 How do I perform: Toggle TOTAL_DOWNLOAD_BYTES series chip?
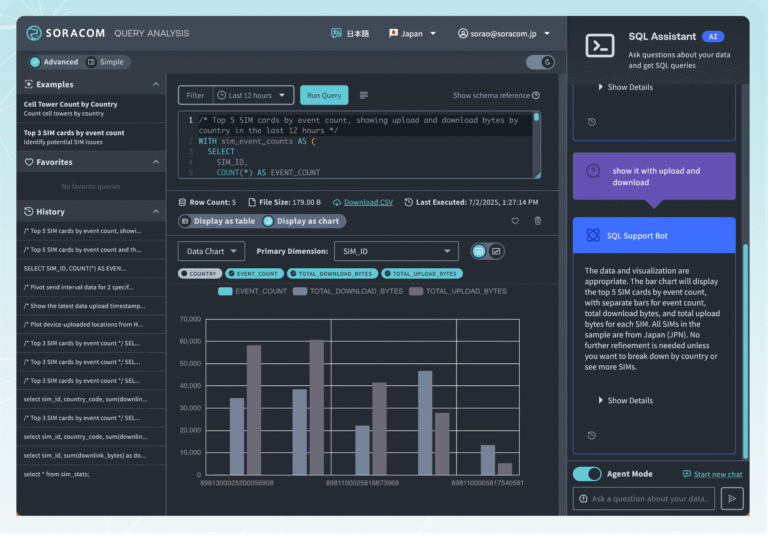pos(333,273)
